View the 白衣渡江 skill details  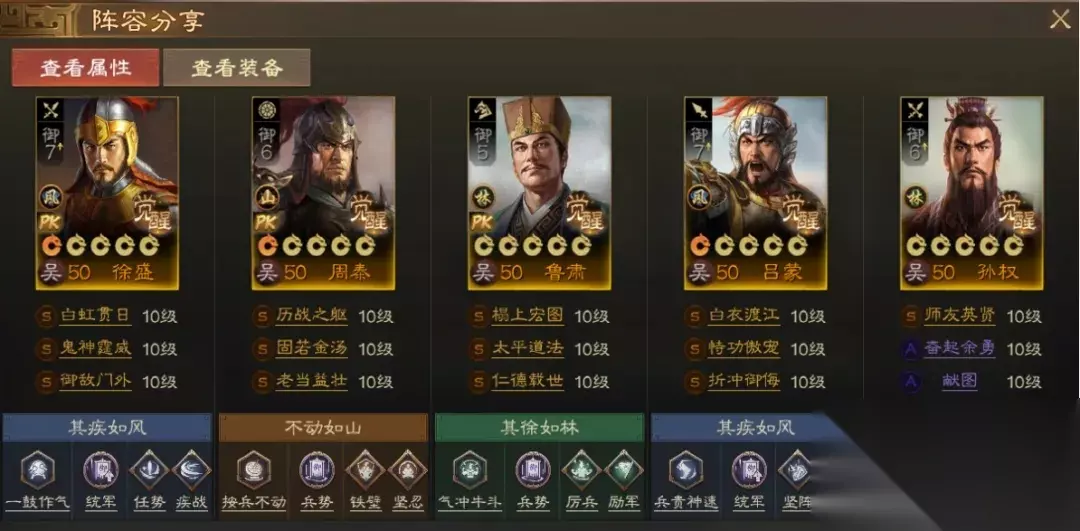[744, 316]
